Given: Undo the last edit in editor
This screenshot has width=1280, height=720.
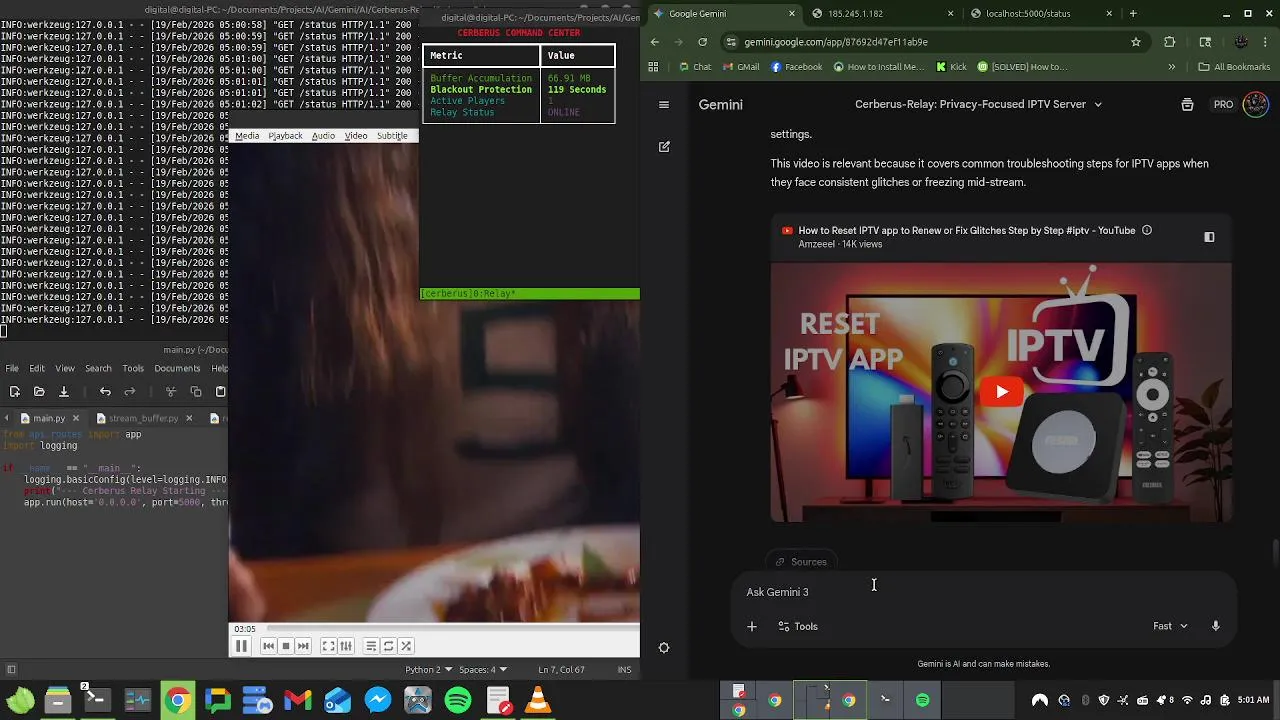Looking at the screenshot, I should click(x=105, y=392).
